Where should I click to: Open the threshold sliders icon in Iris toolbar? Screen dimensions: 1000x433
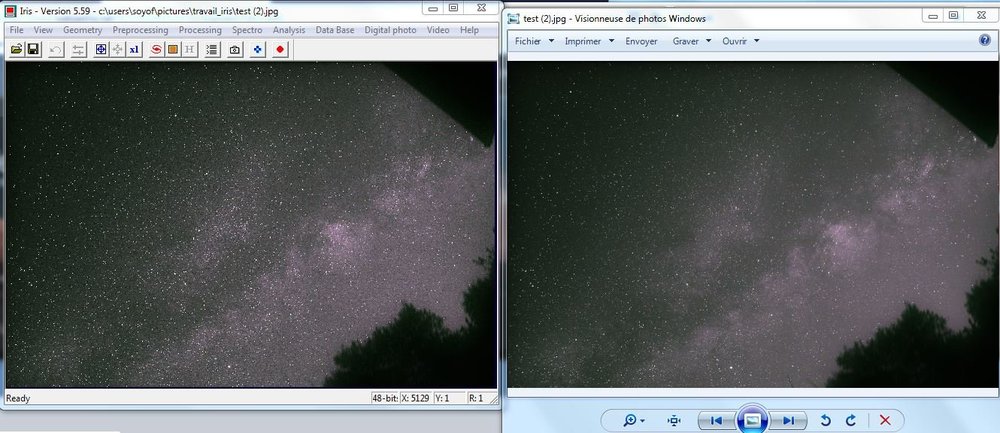click(x=78, y=49)
